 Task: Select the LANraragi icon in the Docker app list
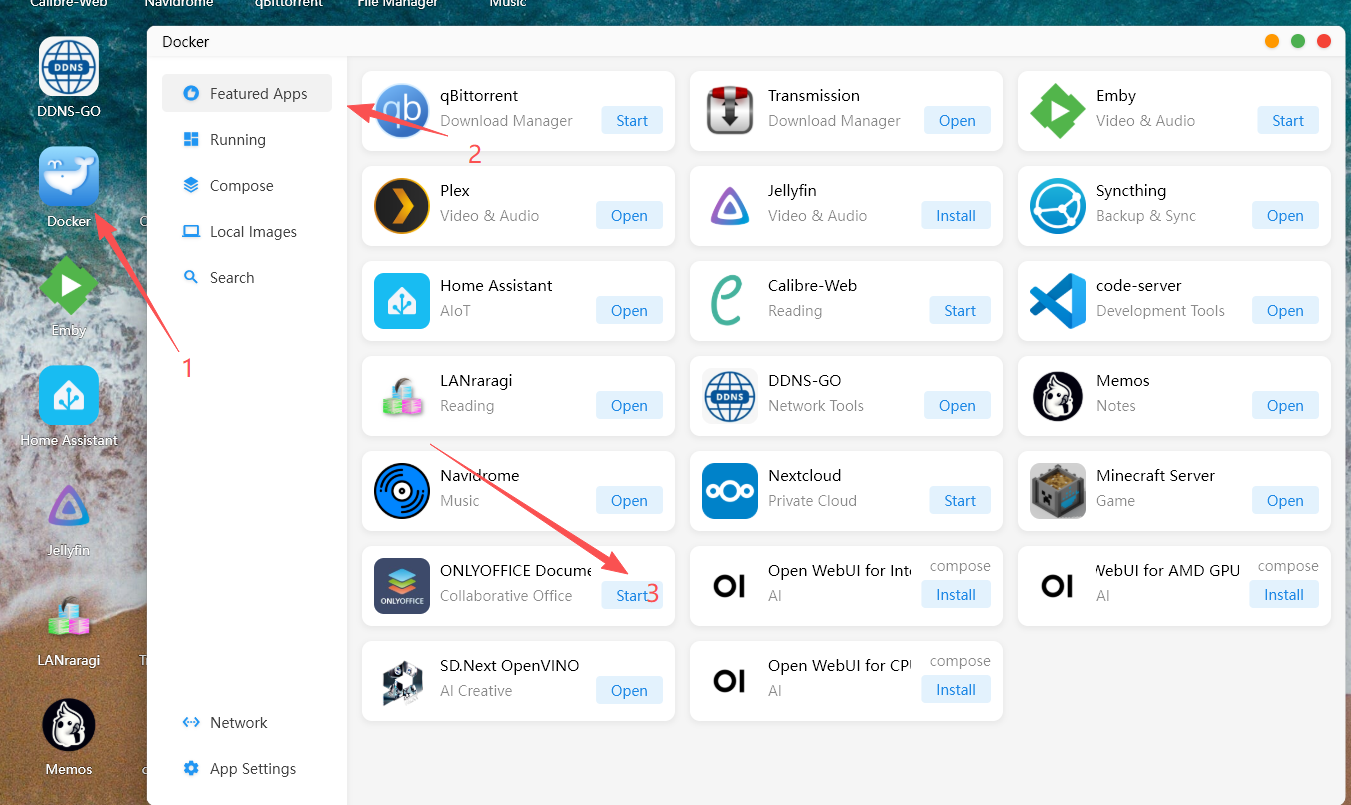[x=402, y=396]
